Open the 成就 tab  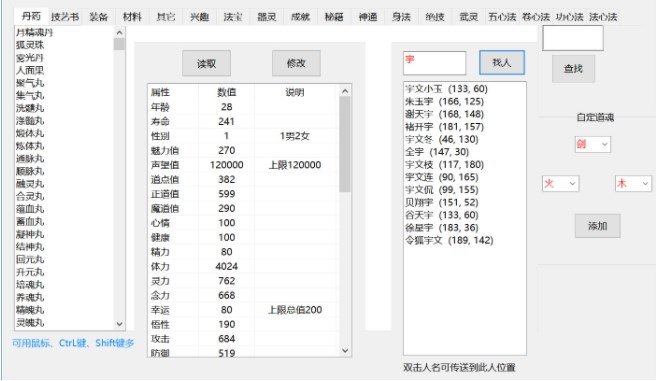pyautogui.click(x=300, y=17)
